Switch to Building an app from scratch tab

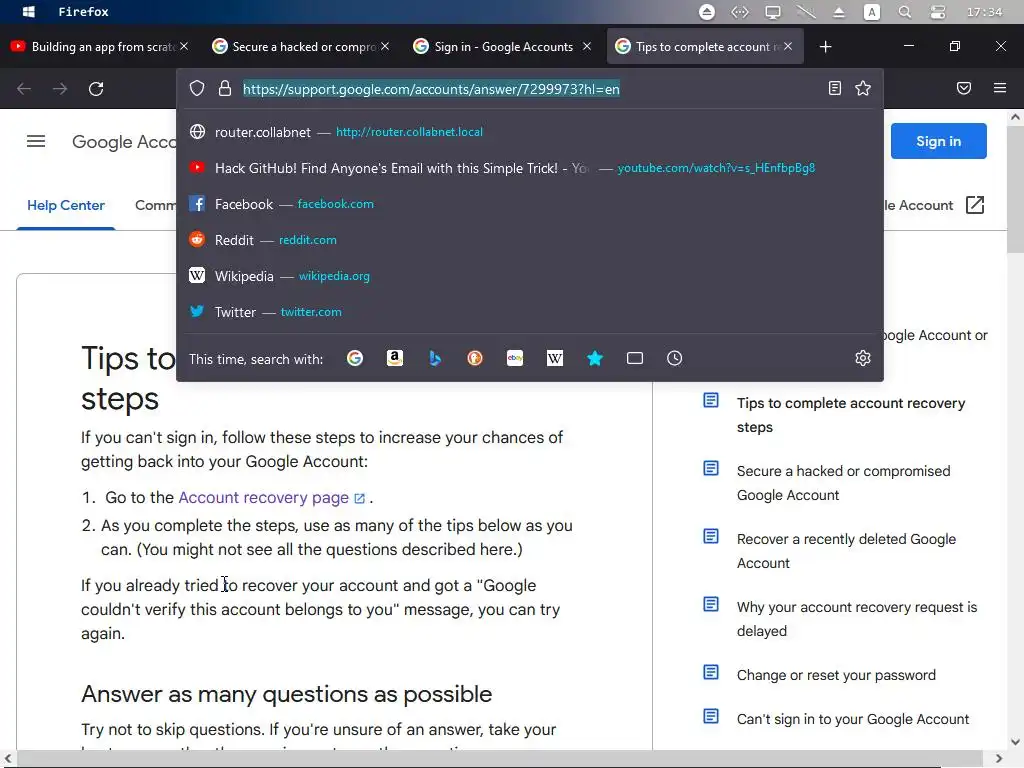(98, 46)
